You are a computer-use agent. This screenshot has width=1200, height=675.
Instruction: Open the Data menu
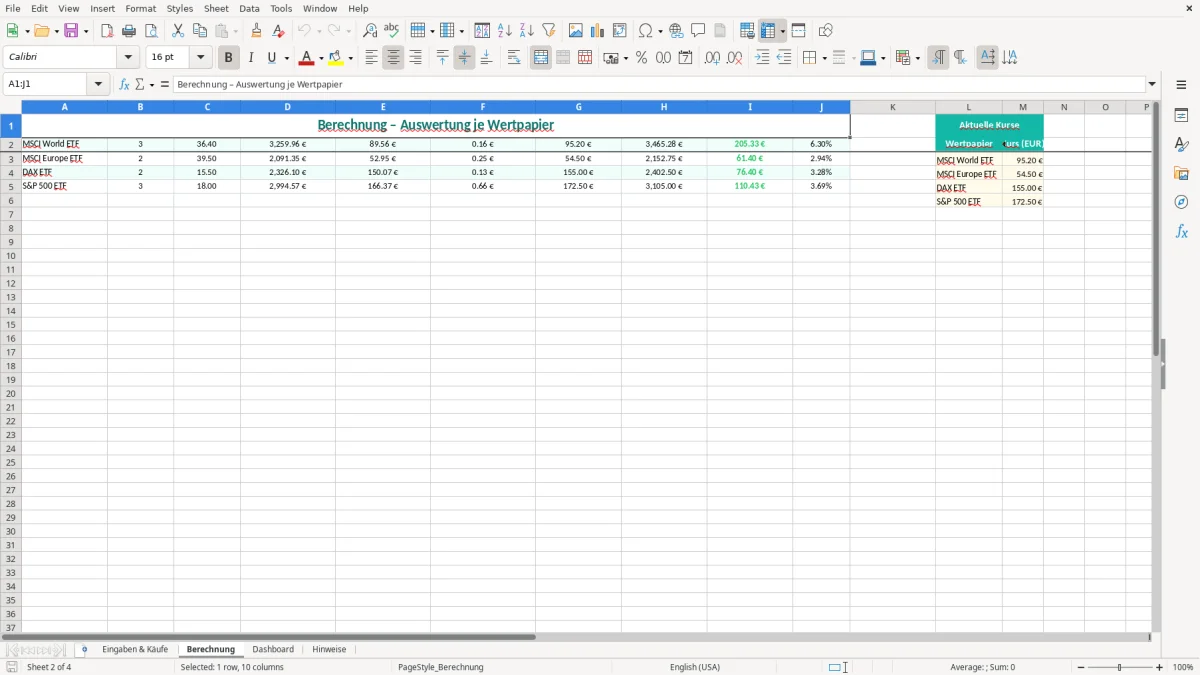point(249,8)
